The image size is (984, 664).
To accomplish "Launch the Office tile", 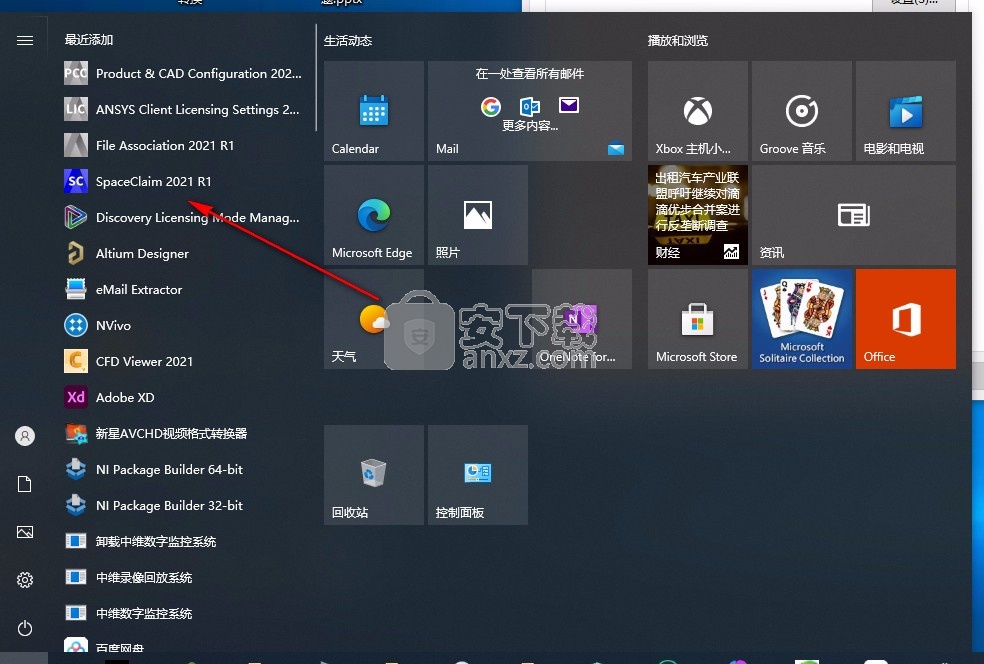I will coord(906,319).
